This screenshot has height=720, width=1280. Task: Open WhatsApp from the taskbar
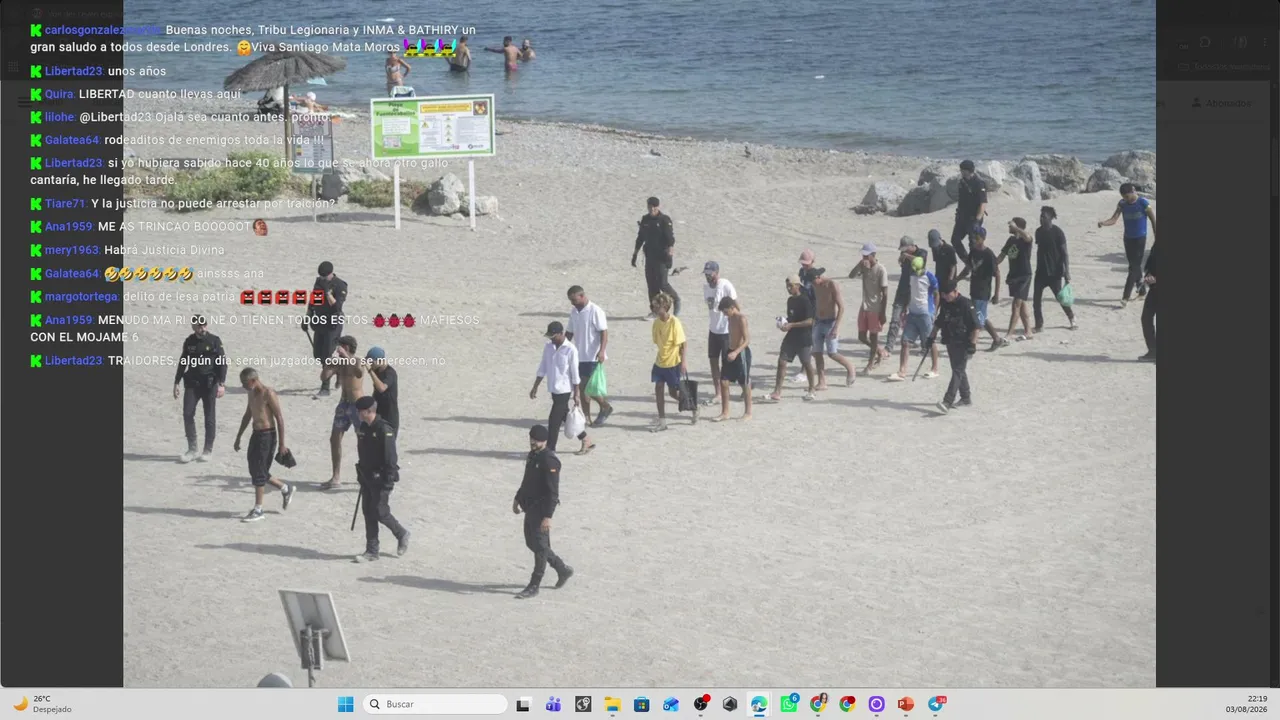click(x=789, y=704)
